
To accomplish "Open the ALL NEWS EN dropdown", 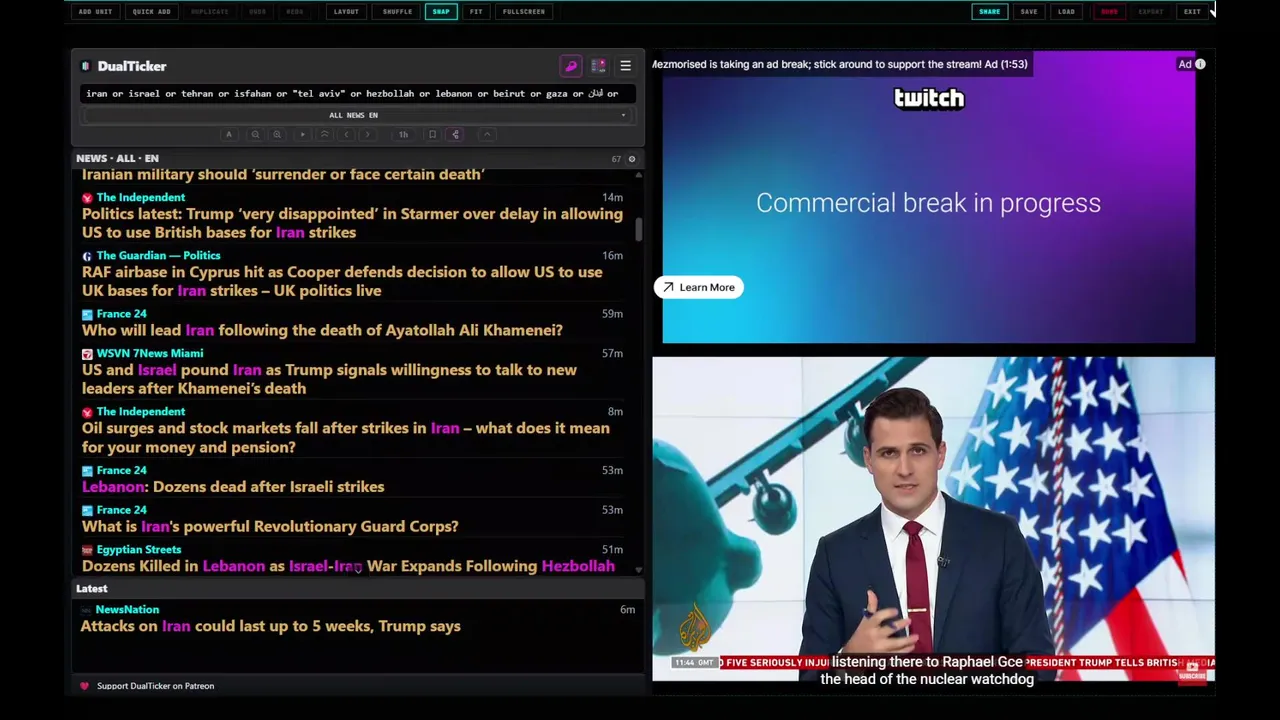I will (357, 115).
